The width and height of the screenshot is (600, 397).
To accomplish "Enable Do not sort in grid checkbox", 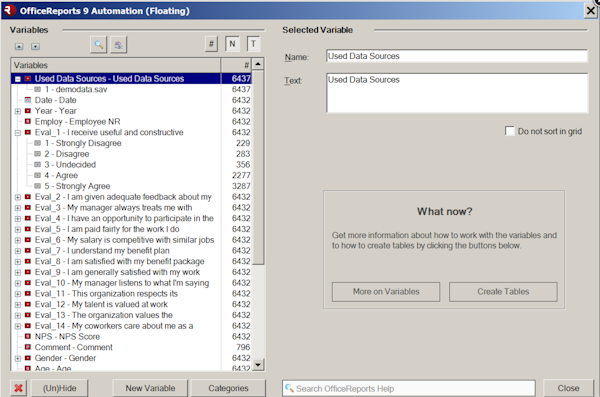I will pos(510,131).
